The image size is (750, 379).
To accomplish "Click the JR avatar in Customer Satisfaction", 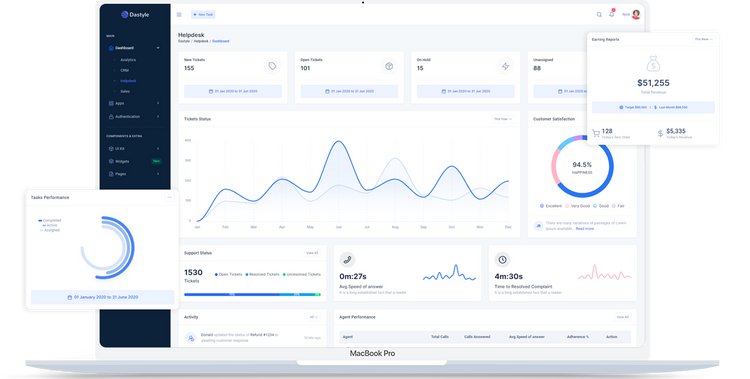I will (539, 225).
